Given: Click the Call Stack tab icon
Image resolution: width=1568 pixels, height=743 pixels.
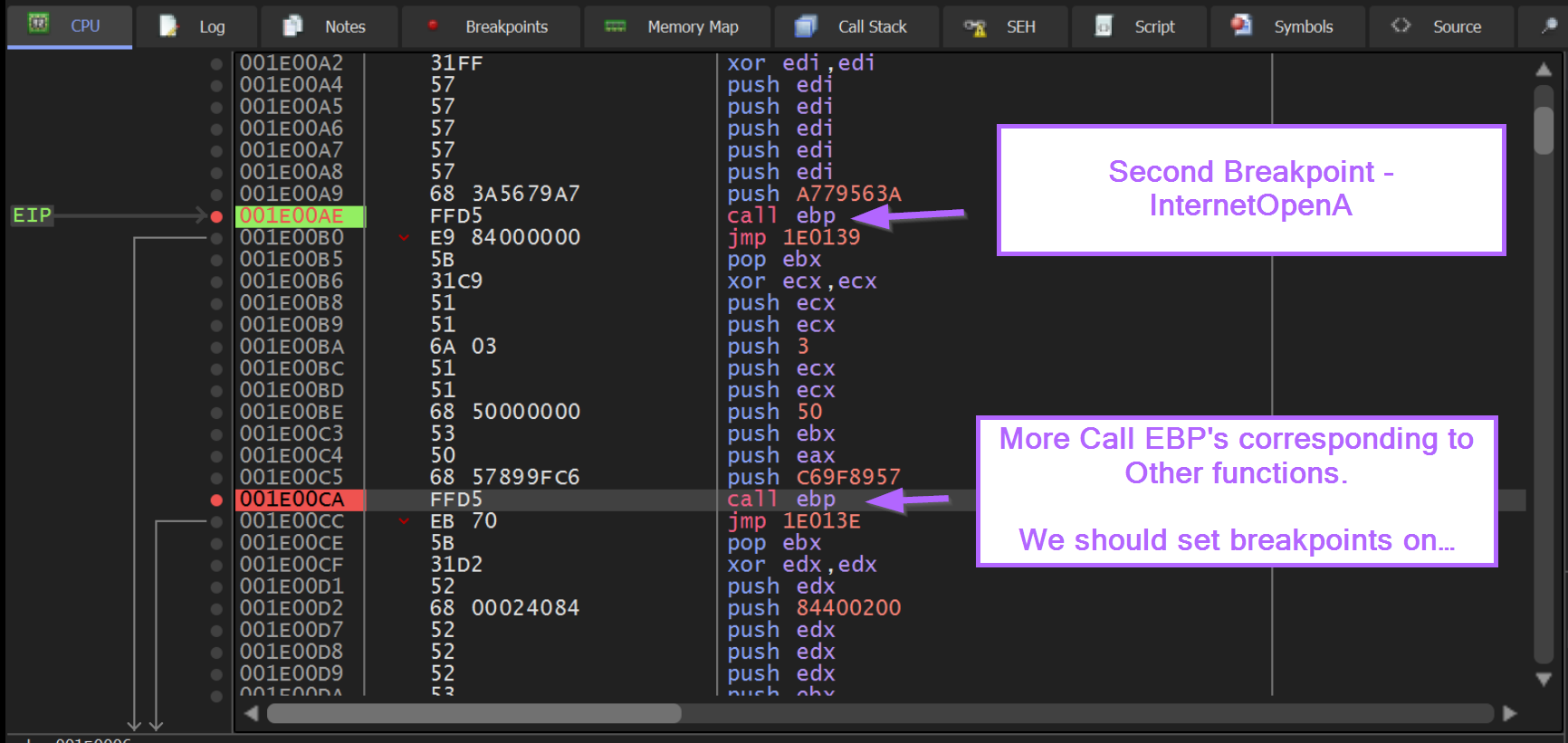Looking at the screenshot, I should click(806, 26).
